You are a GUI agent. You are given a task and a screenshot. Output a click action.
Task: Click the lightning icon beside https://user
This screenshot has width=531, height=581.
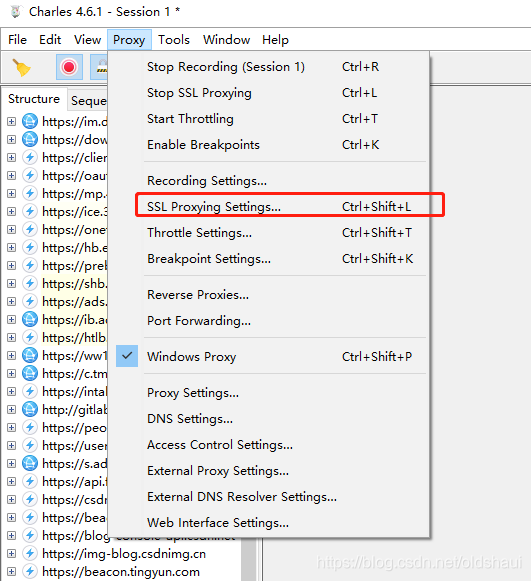pos(30,445)
